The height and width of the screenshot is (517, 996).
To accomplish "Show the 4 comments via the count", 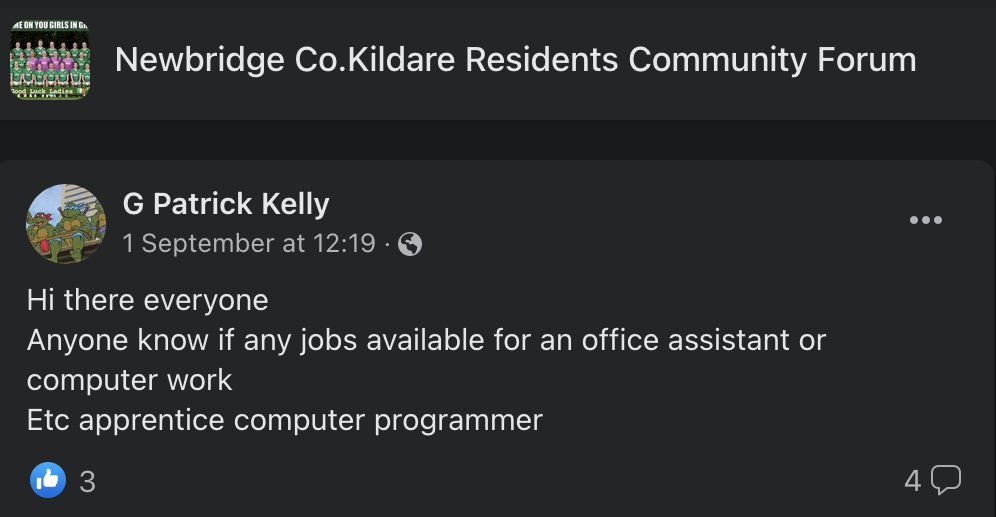I will tap(912, 482).
